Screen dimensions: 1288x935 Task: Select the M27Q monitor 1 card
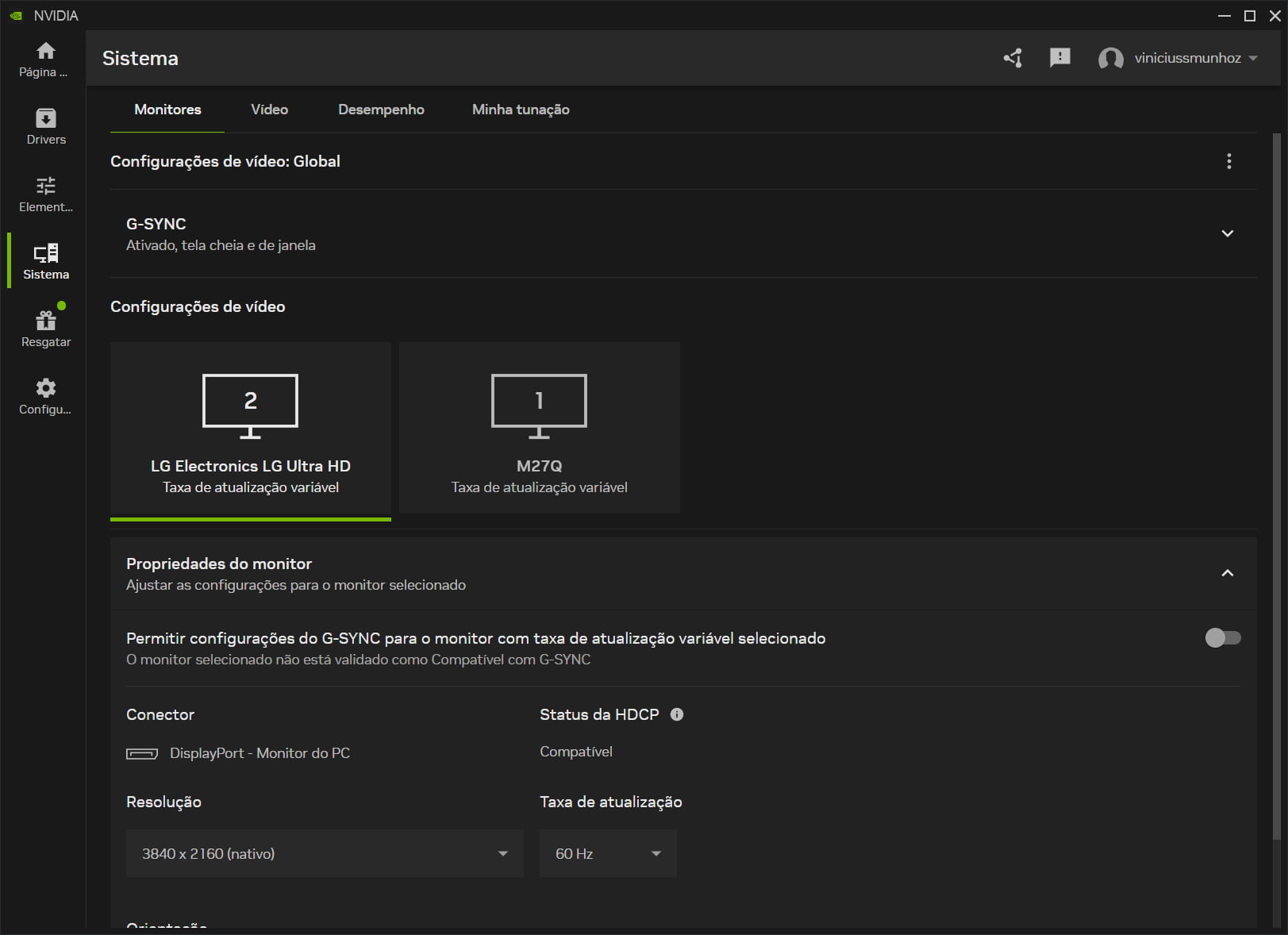click(540, 429)
